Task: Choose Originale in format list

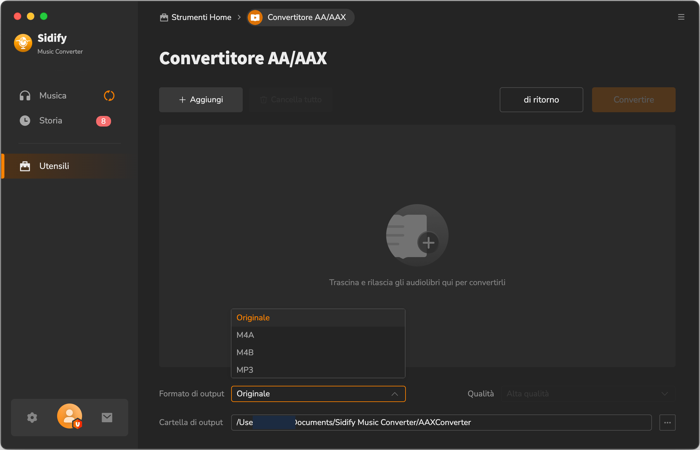Action: (318, 318)
